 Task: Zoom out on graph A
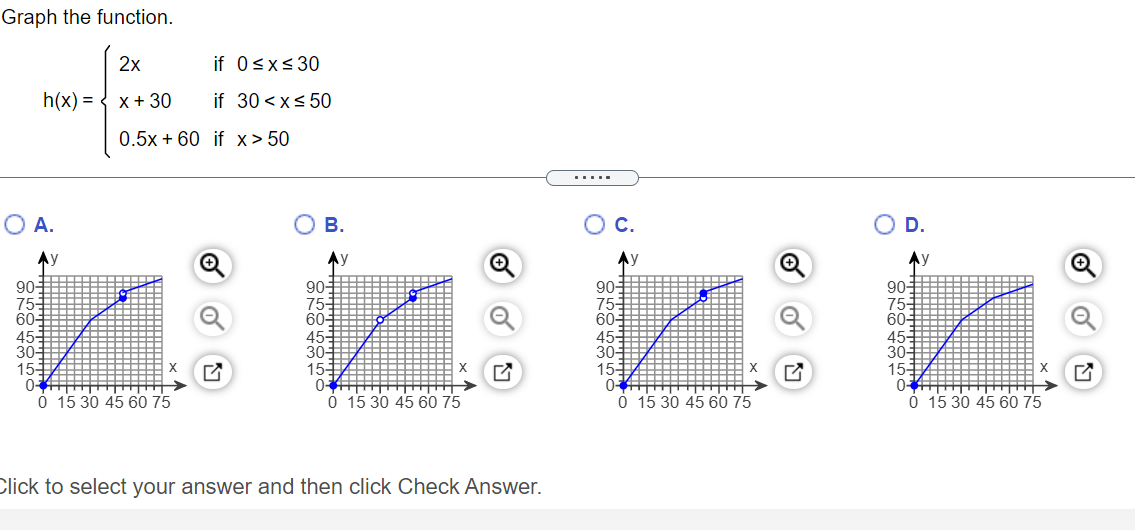pyautogui.click(x=212, y=319)
